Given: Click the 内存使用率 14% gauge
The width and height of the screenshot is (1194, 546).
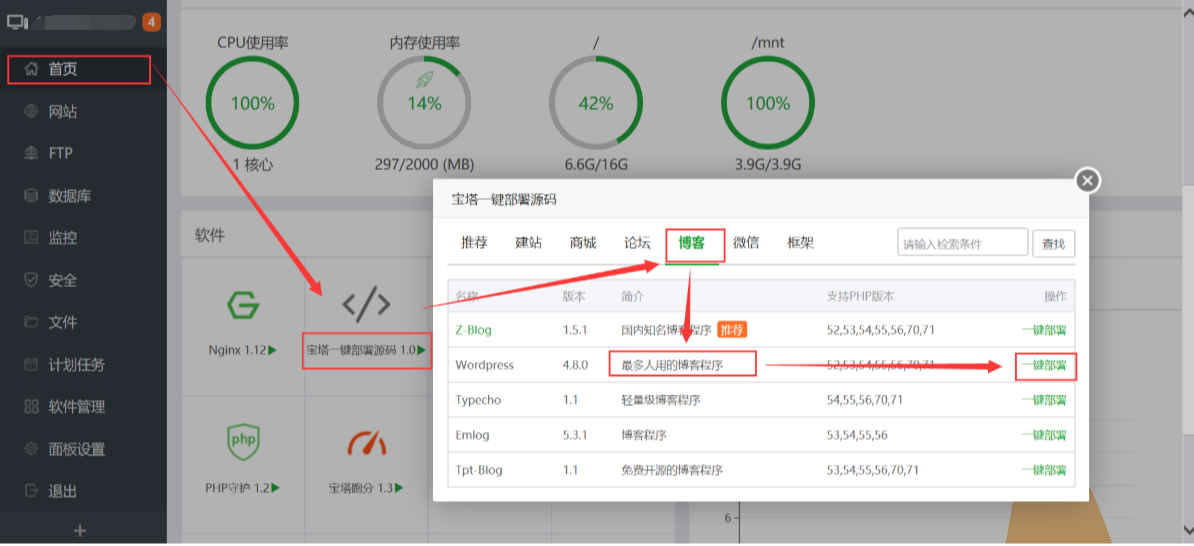Looking at the screenshot, I should tap(424, 103).
